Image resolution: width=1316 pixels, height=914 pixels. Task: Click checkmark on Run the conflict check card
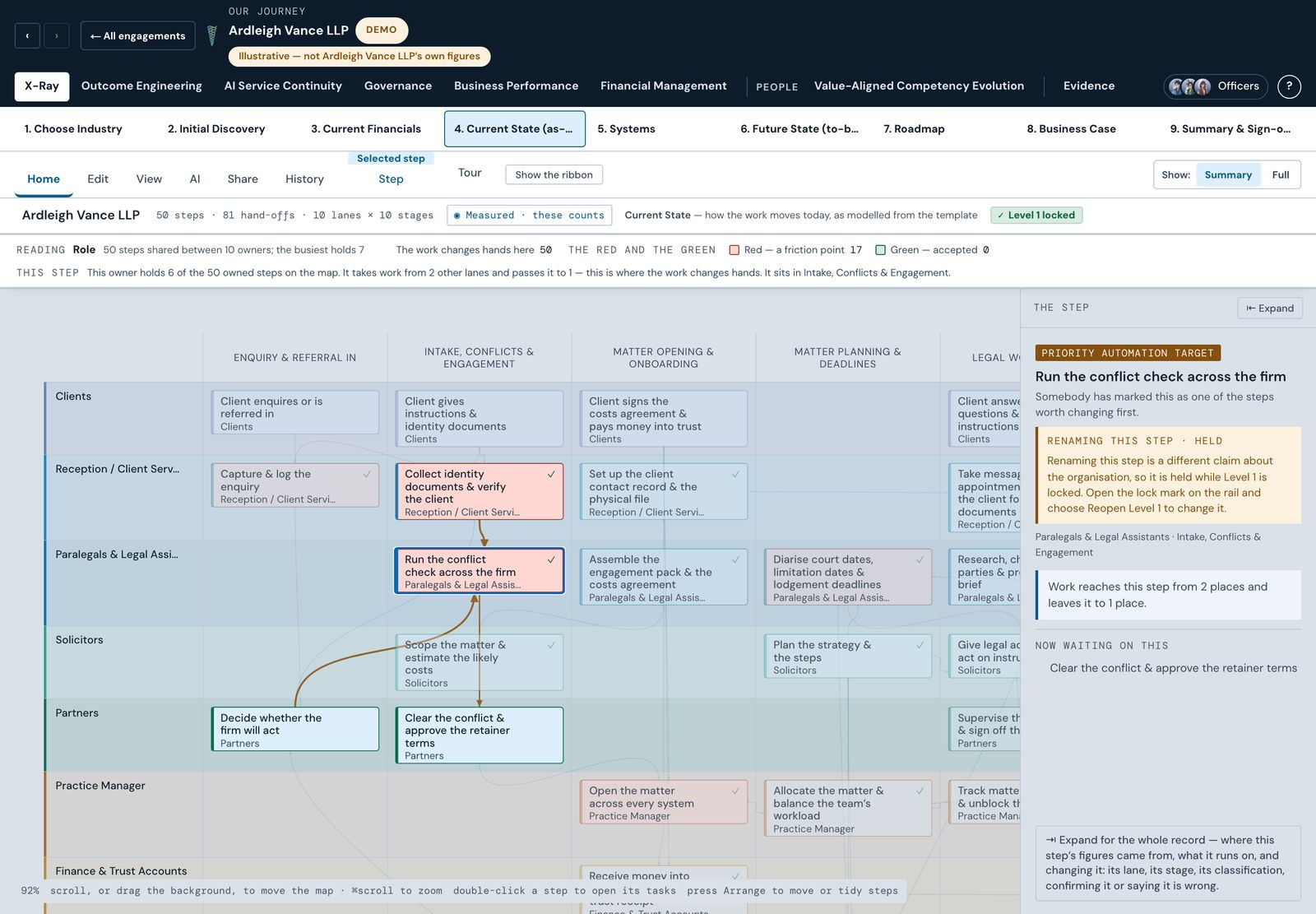coord(551,560)
